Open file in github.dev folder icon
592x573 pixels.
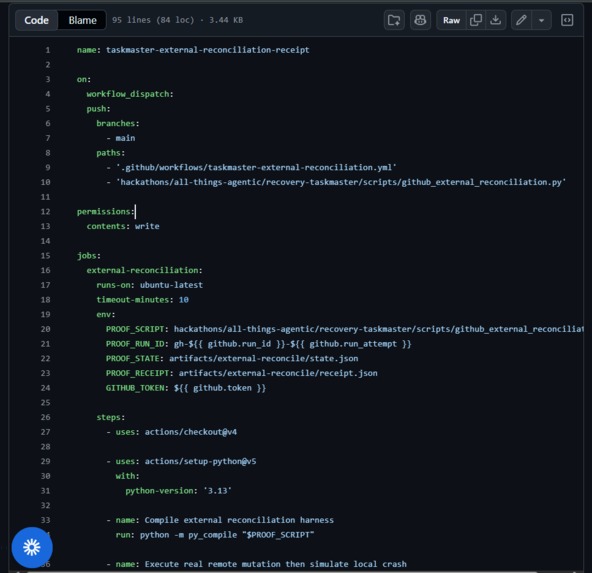pos(394,20)
